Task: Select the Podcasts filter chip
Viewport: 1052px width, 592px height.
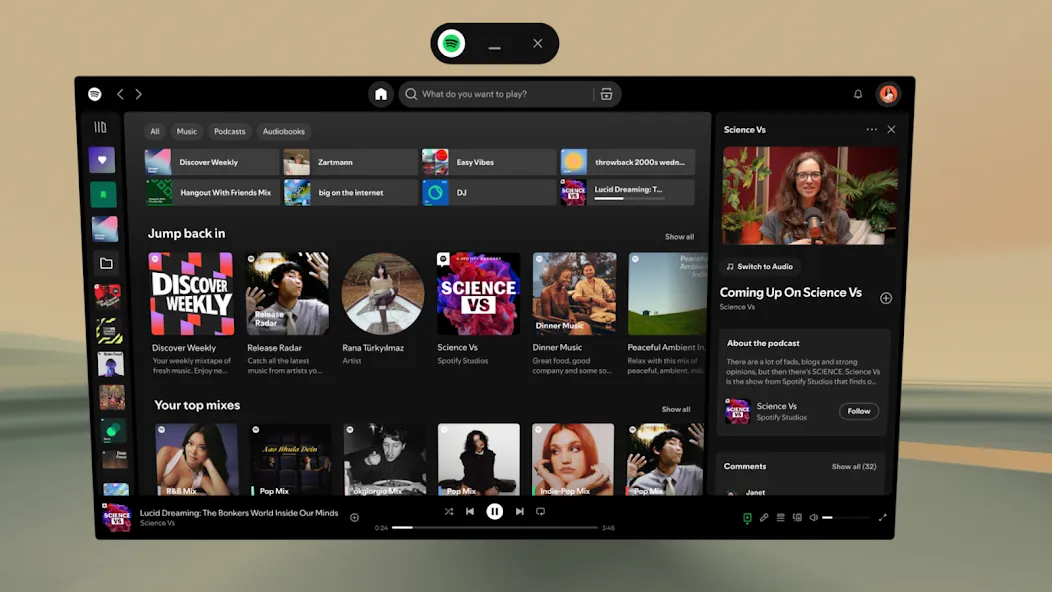Action: point(229,132)
